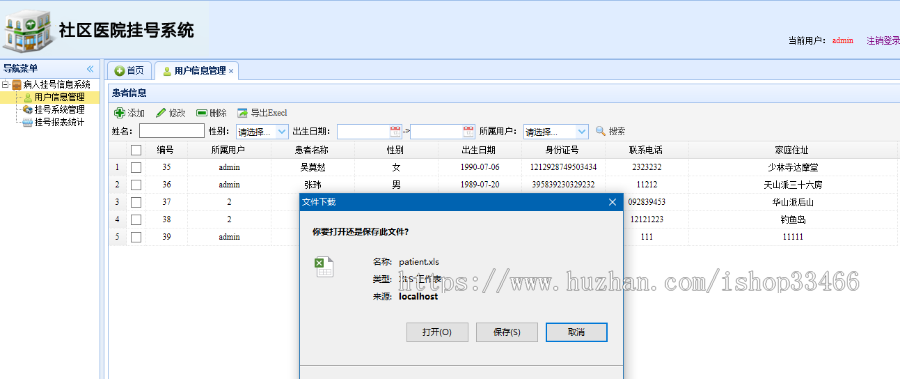This screenshot has height=379, width=900.
Task: Click the 导出Excel export icon
Action: [x=243, y=113]
